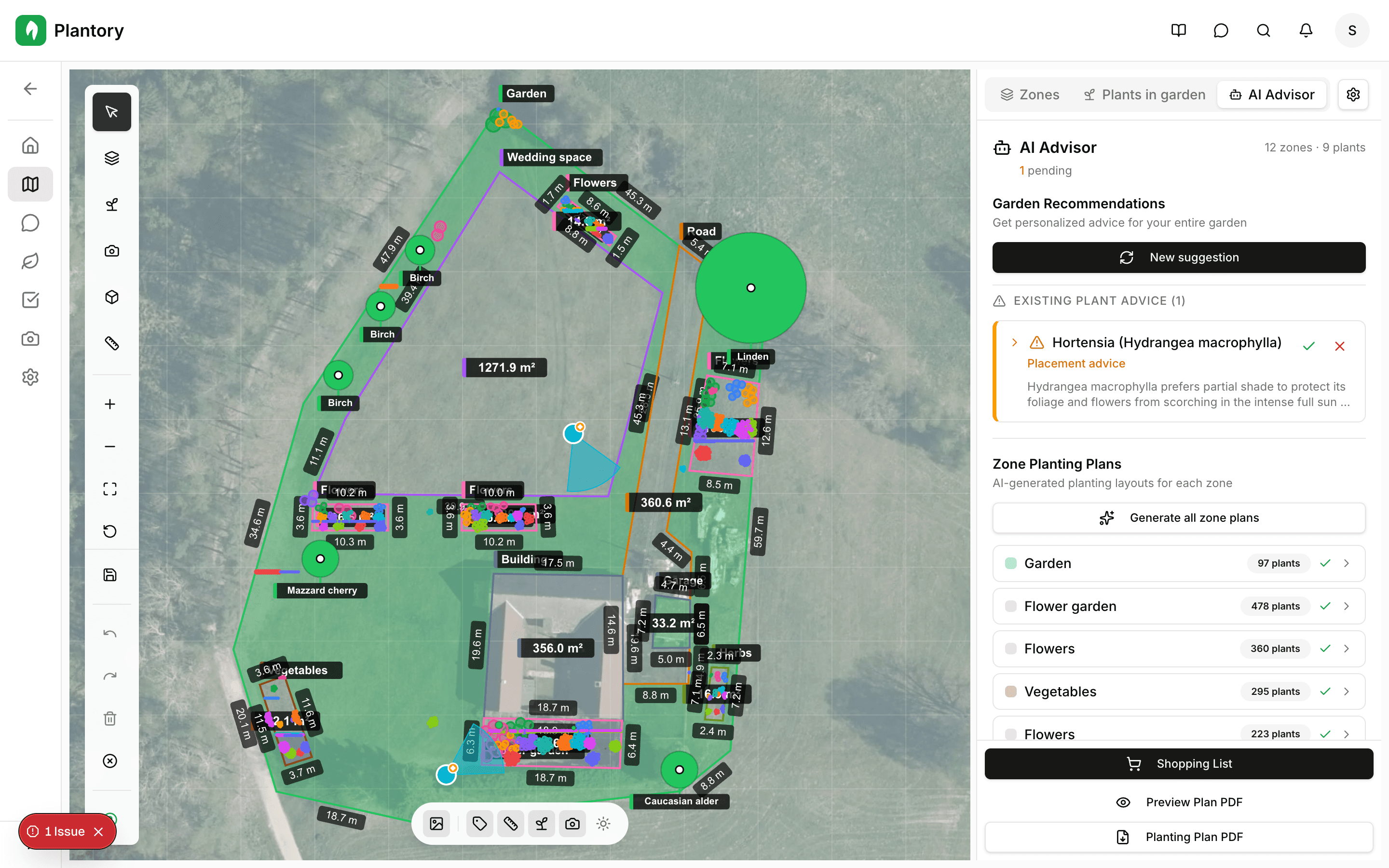Image resolution: width=1389 pixels, height=868 pixels.
Task: Click the save floppy disk icon
Action: (x=109, y=575)
